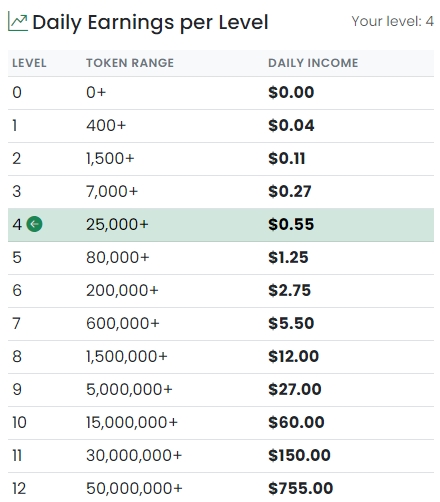Select the highlighted level 4 row
The image size is (440, 502).
221,225
